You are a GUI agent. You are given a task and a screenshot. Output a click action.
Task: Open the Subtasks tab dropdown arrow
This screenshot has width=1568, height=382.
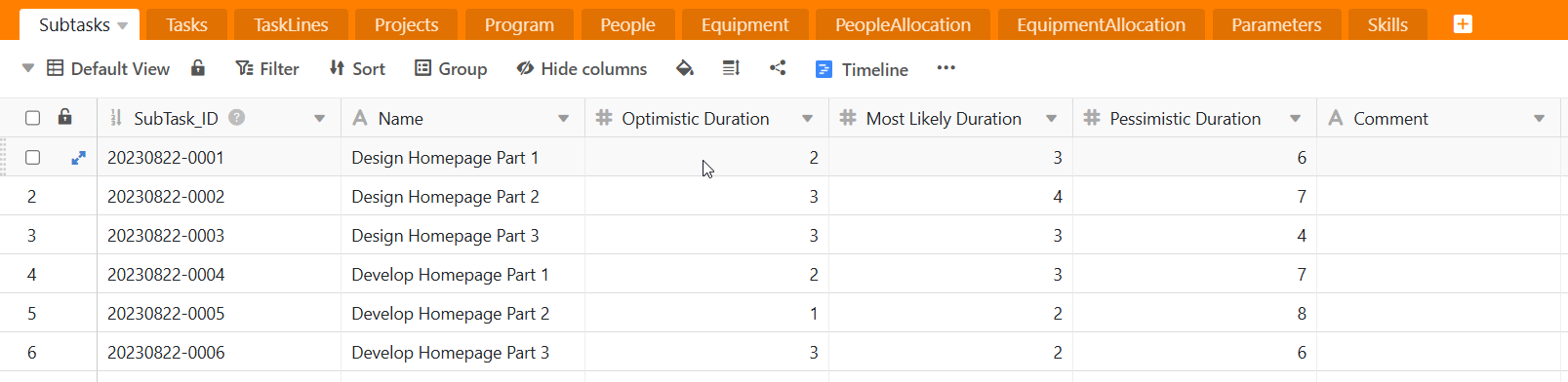[x=122, y=25]
